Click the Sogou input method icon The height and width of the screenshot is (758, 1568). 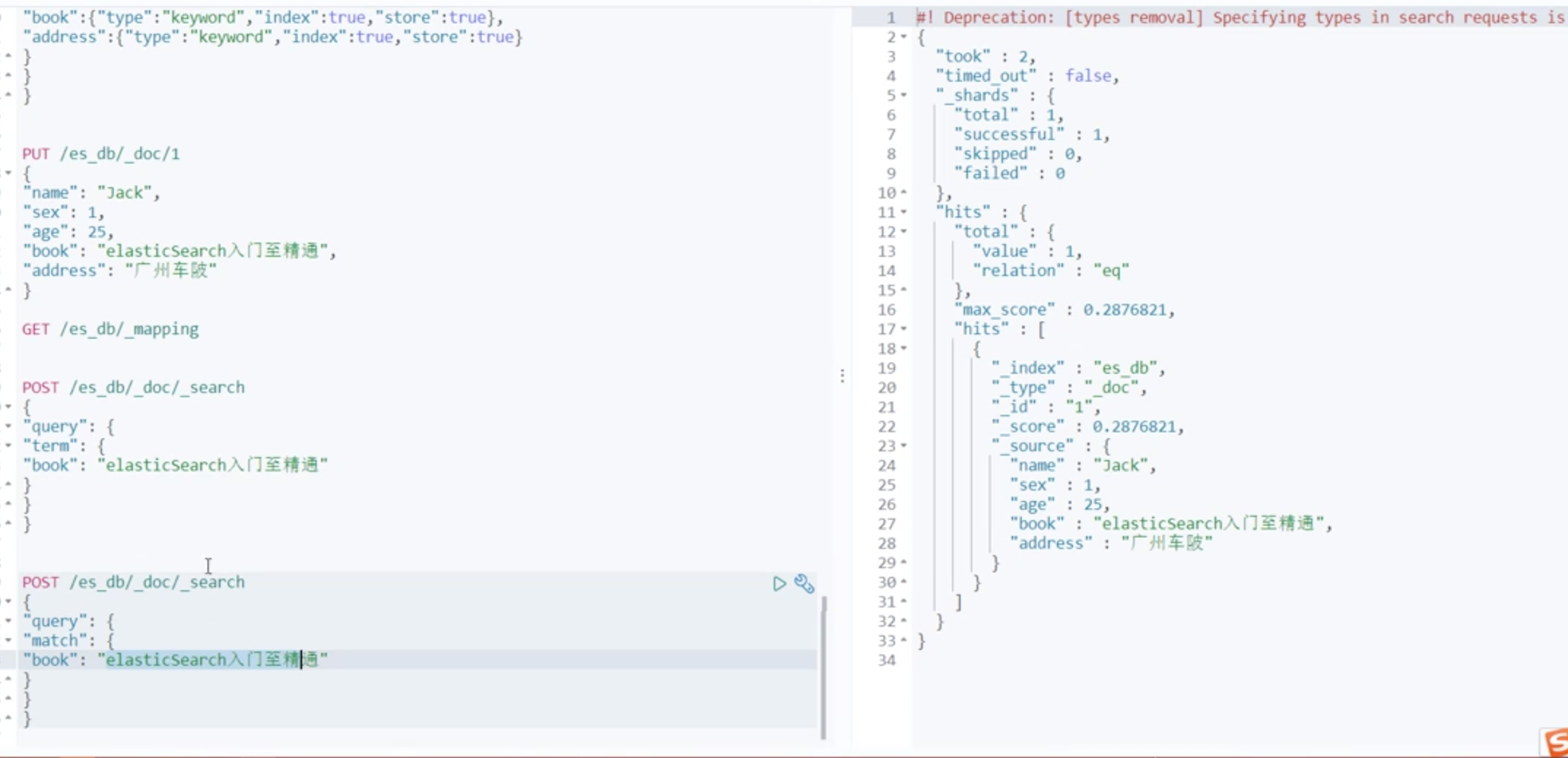[1555, 742]
